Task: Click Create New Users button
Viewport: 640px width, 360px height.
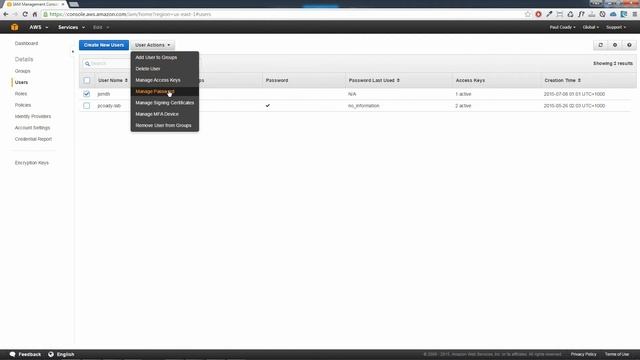Action: [104, 45]
